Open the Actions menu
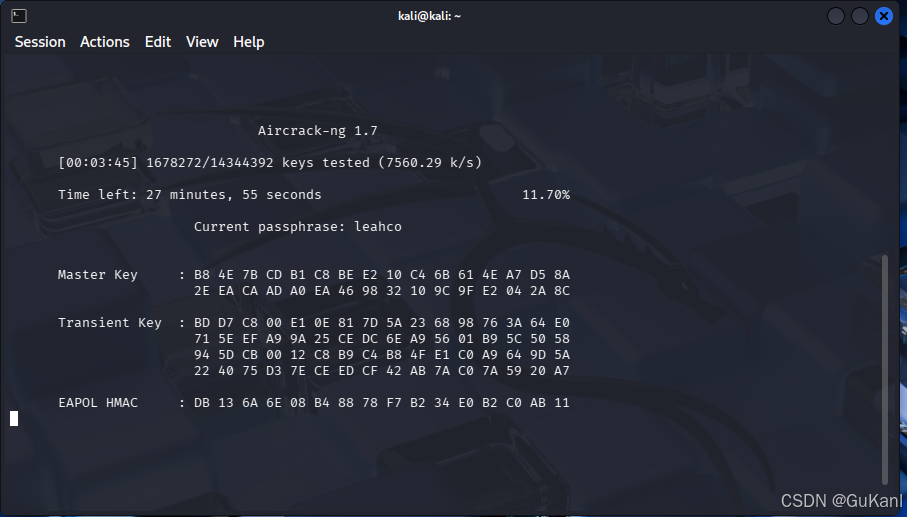Image resolution: width=907 pixels, height=517 pixels. pos(105,42)
